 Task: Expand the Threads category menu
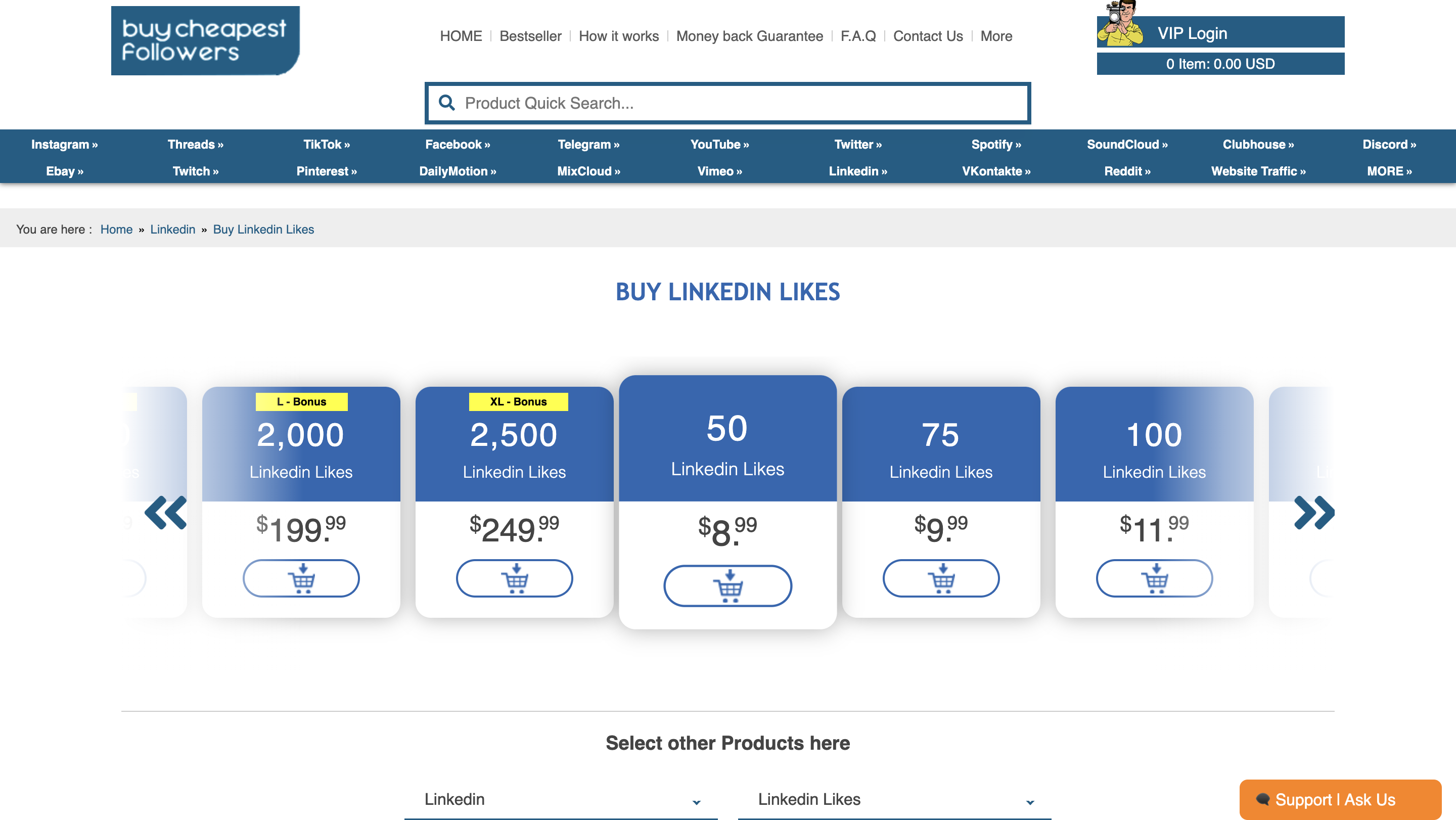196,144
